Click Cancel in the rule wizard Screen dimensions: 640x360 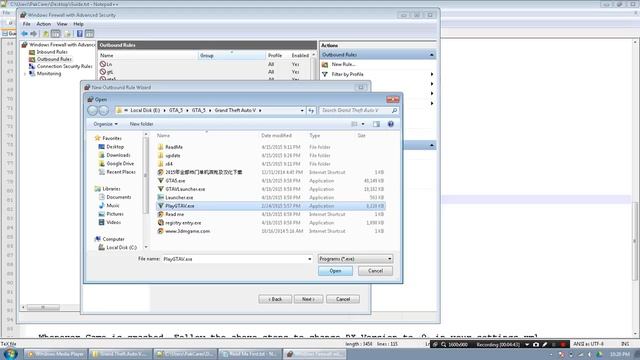(343, 299)
